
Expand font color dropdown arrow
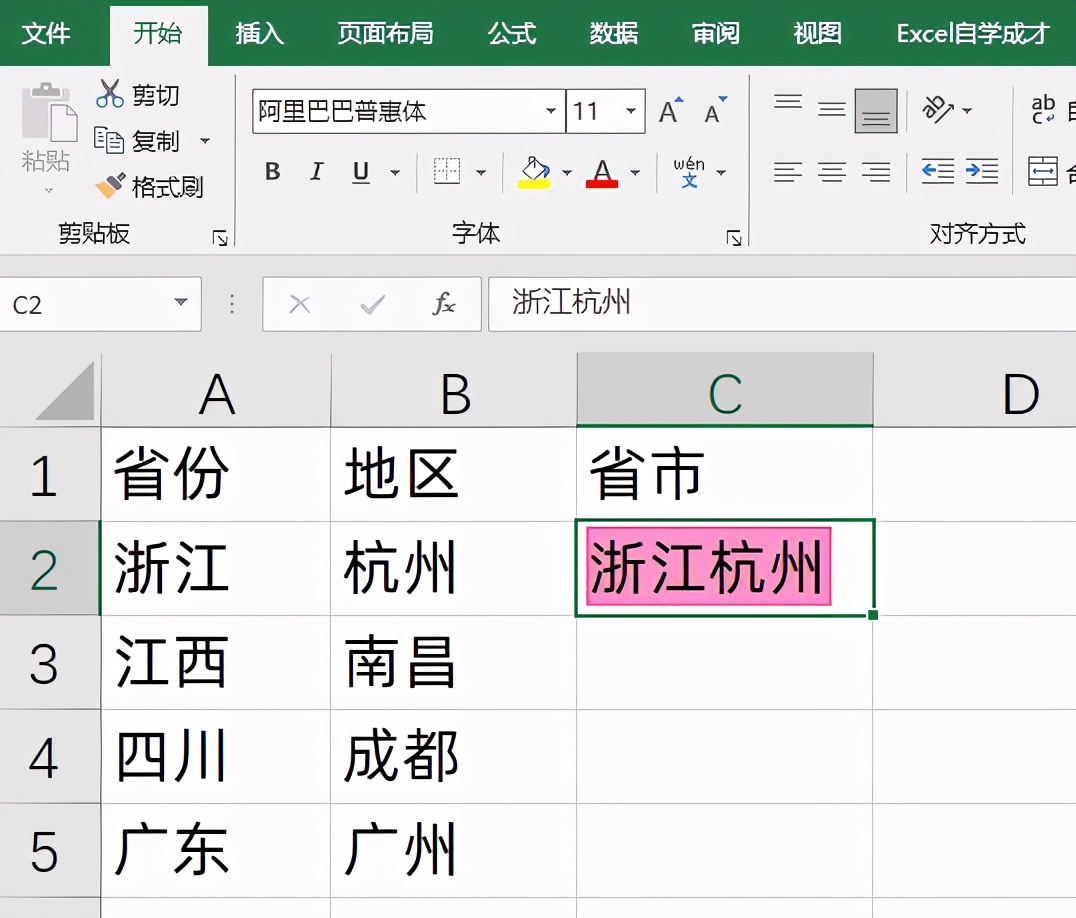coord(635,172)
